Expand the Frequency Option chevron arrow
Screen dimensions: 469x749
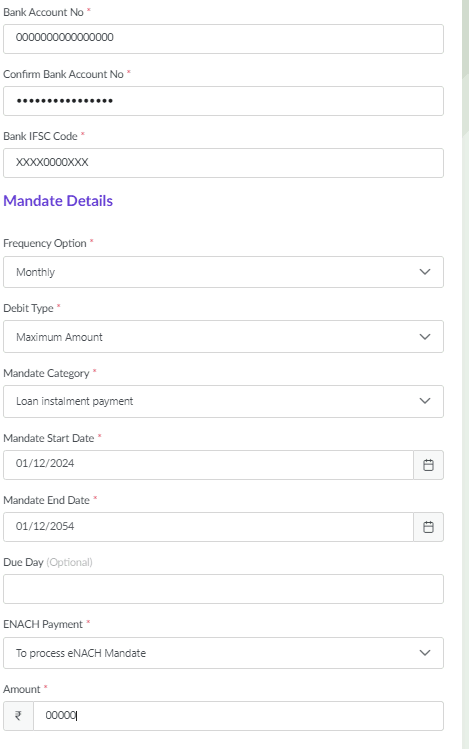(425, 272)
